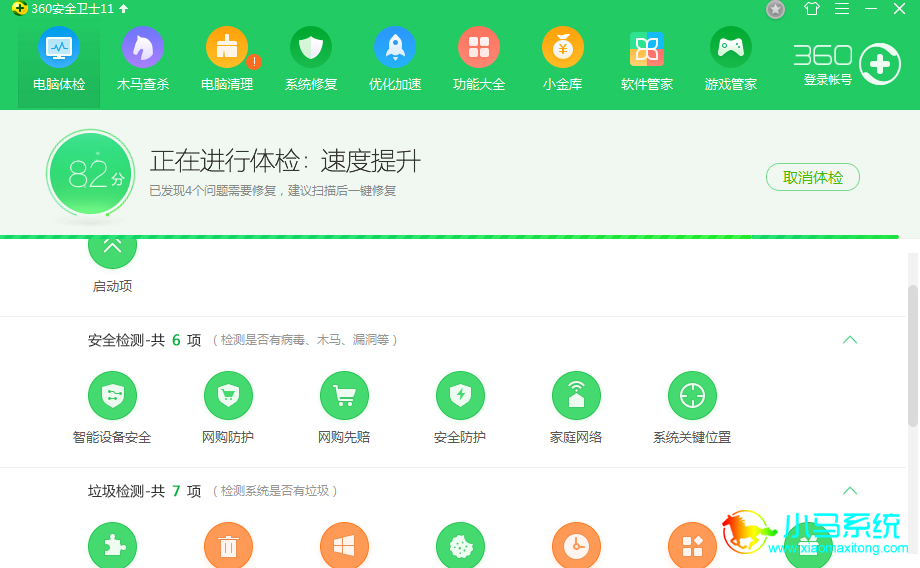Click the 360安全卫士 logo icon
The width and height of the screenshot is (920, 568).
[x=19, y=8]
